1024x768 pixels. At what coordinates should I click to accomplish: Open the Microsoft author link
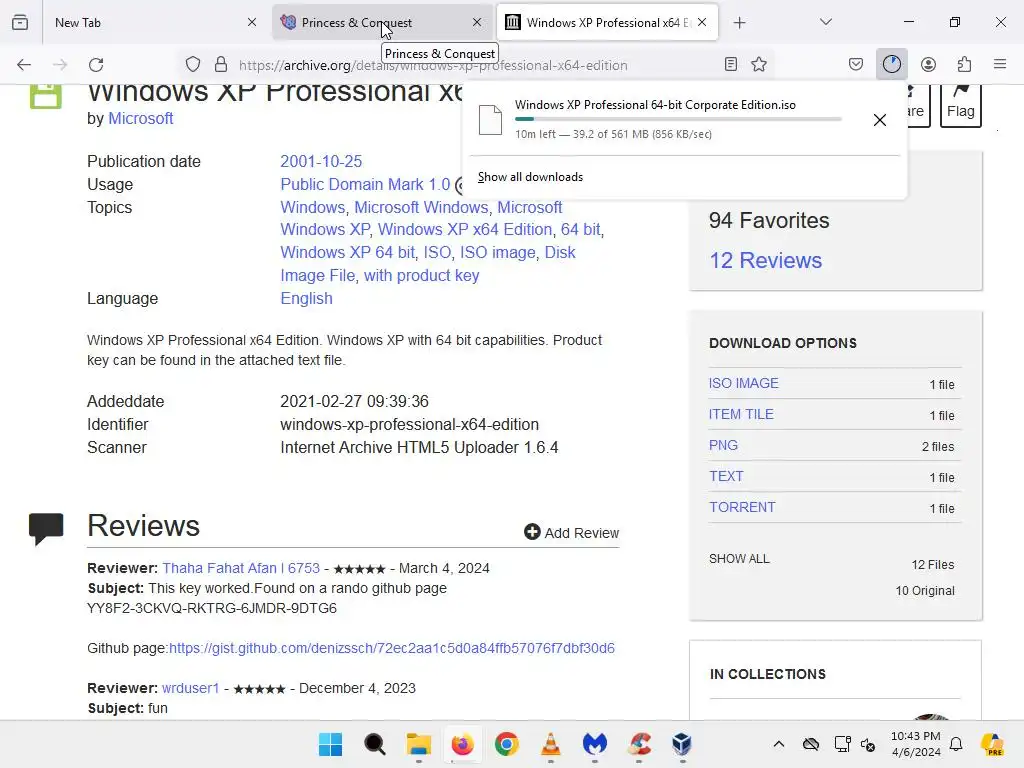coord(140,118)
